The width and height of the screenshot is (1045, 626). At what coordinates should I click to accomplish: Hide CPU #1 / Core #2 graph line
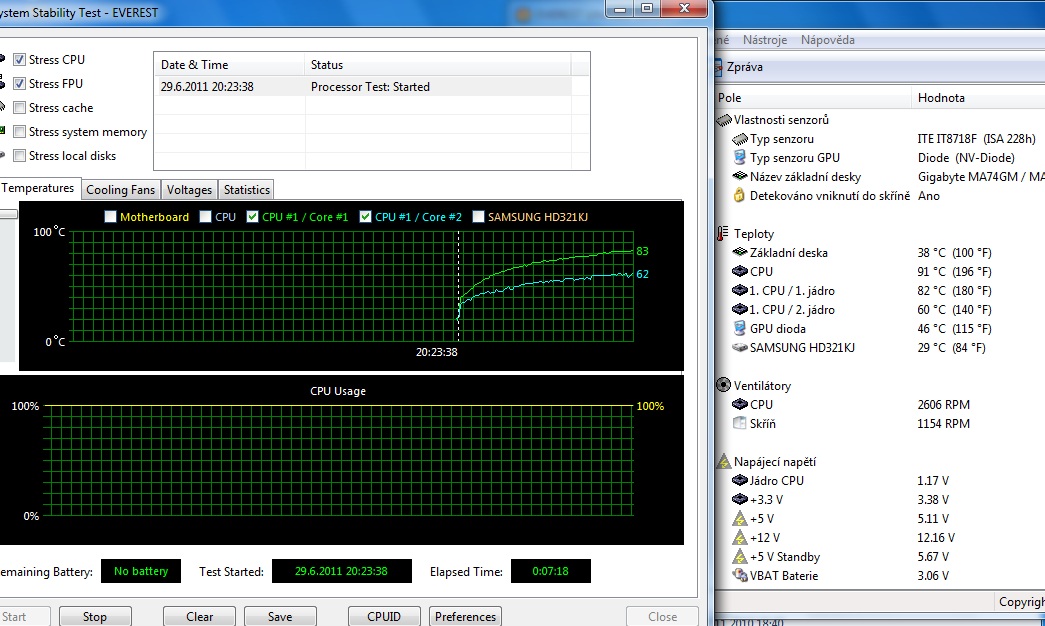[366, 217]
